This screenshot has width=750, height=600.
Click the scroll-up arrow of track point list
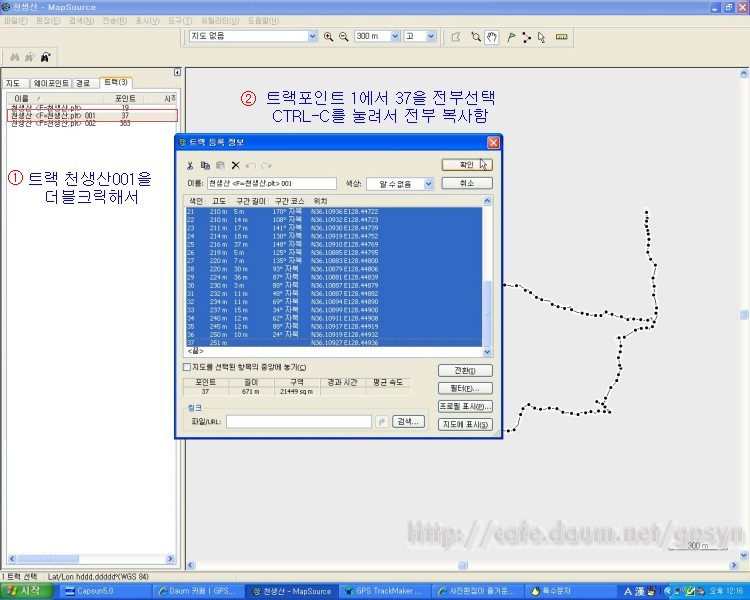pyautogui.click(x=487, y=200)
